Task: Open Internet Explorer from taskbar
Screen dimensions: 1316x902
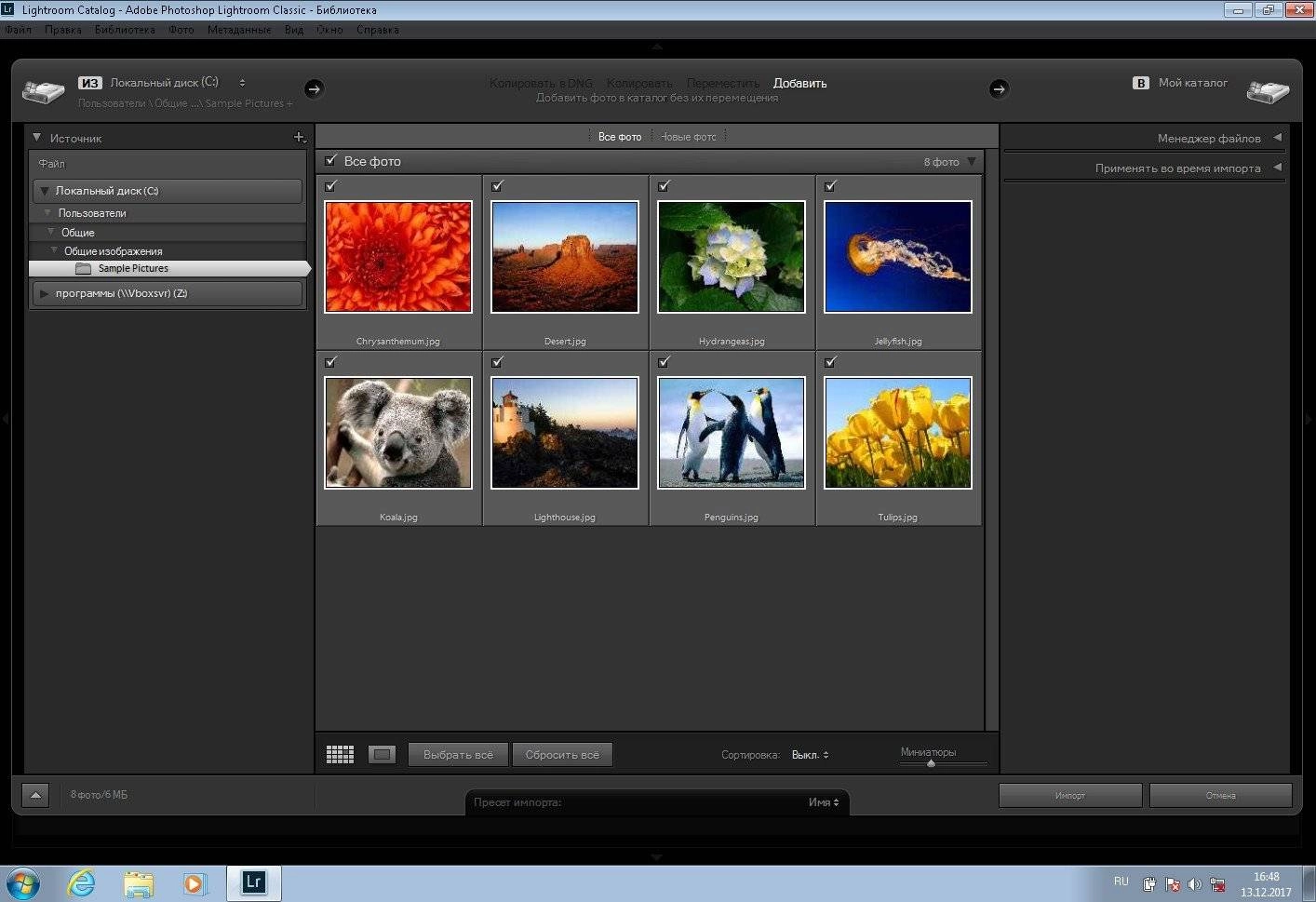Action: pos(82,882)
